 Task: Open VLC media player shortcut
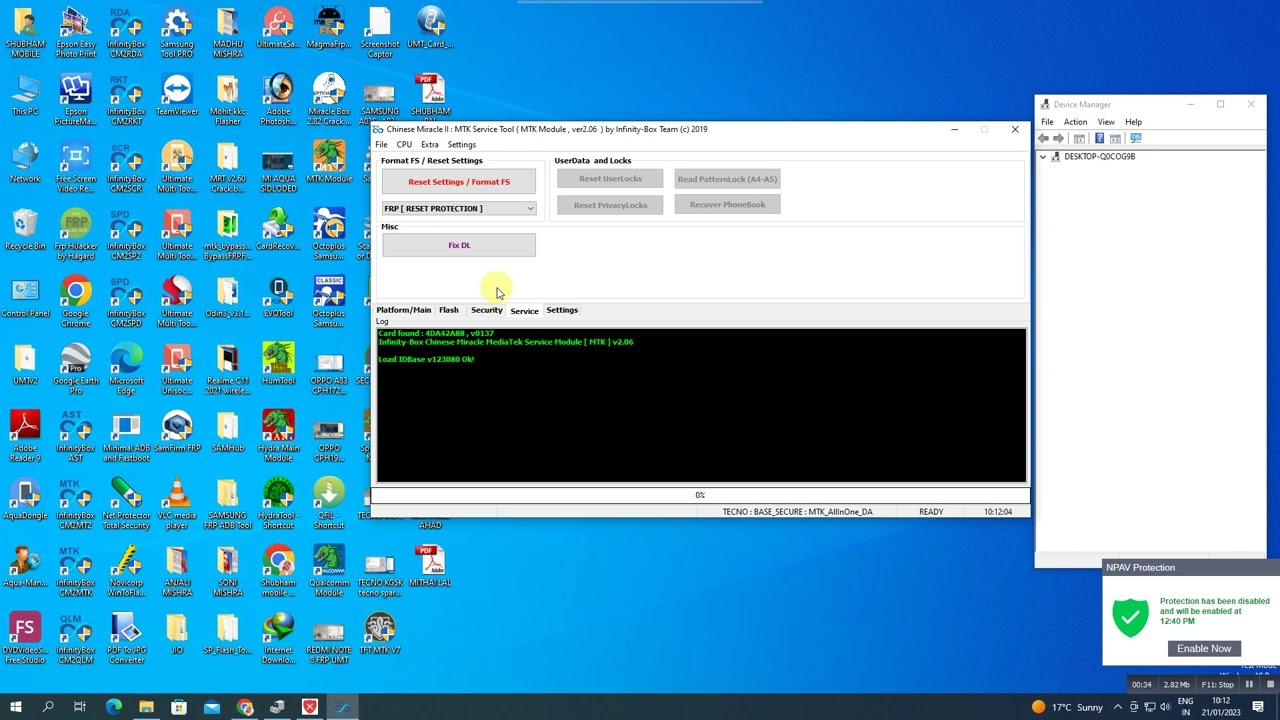point(177,504)
